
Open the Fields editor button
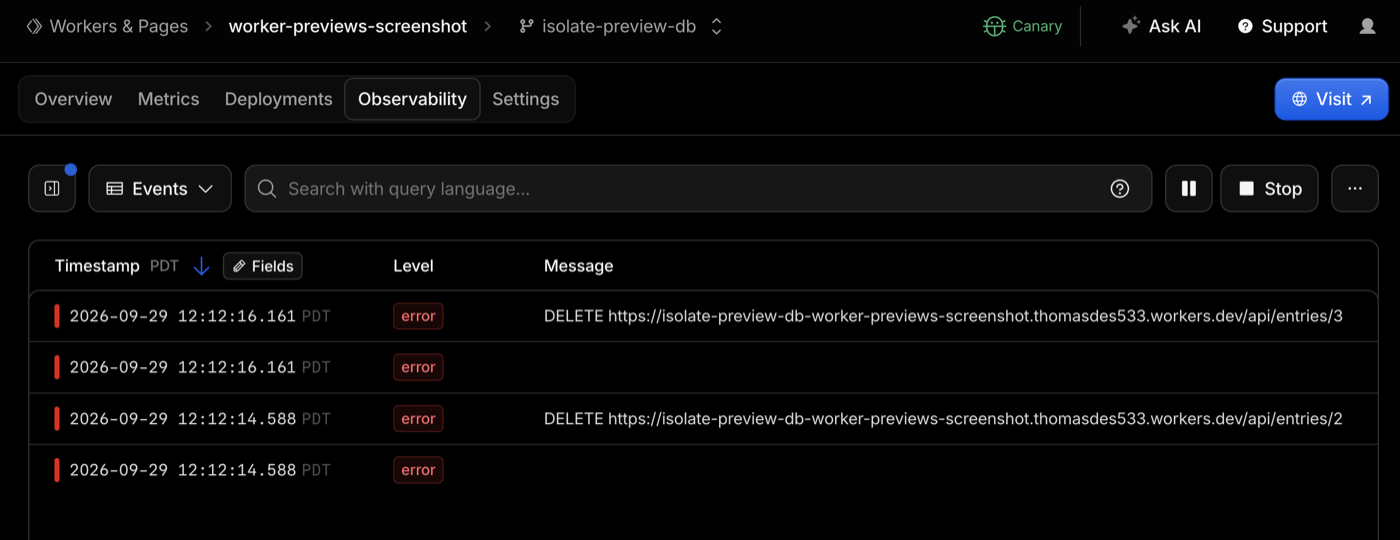(x=262, y=266)
